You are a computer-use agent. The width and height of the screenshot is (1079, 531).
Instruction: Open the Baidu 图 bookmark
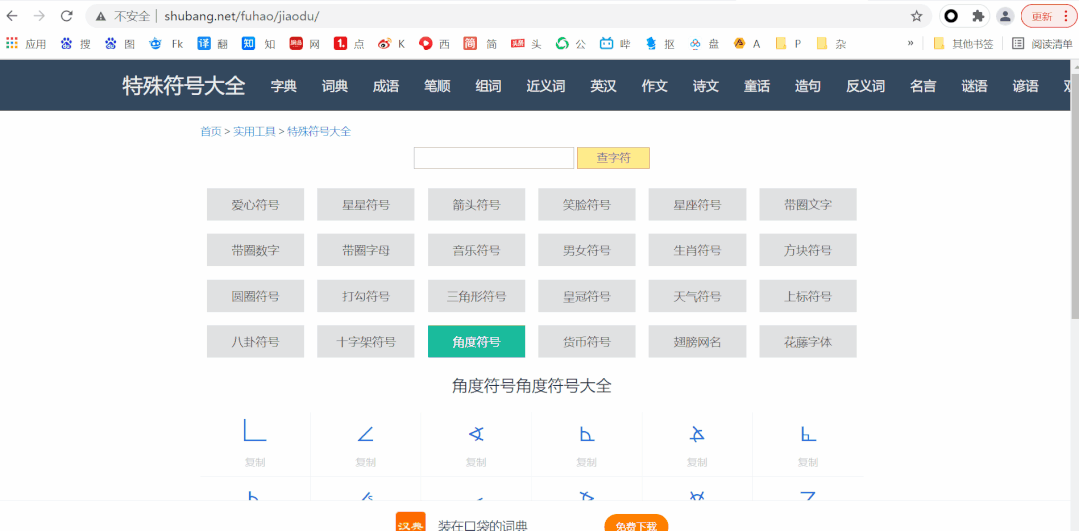(119, 44)
